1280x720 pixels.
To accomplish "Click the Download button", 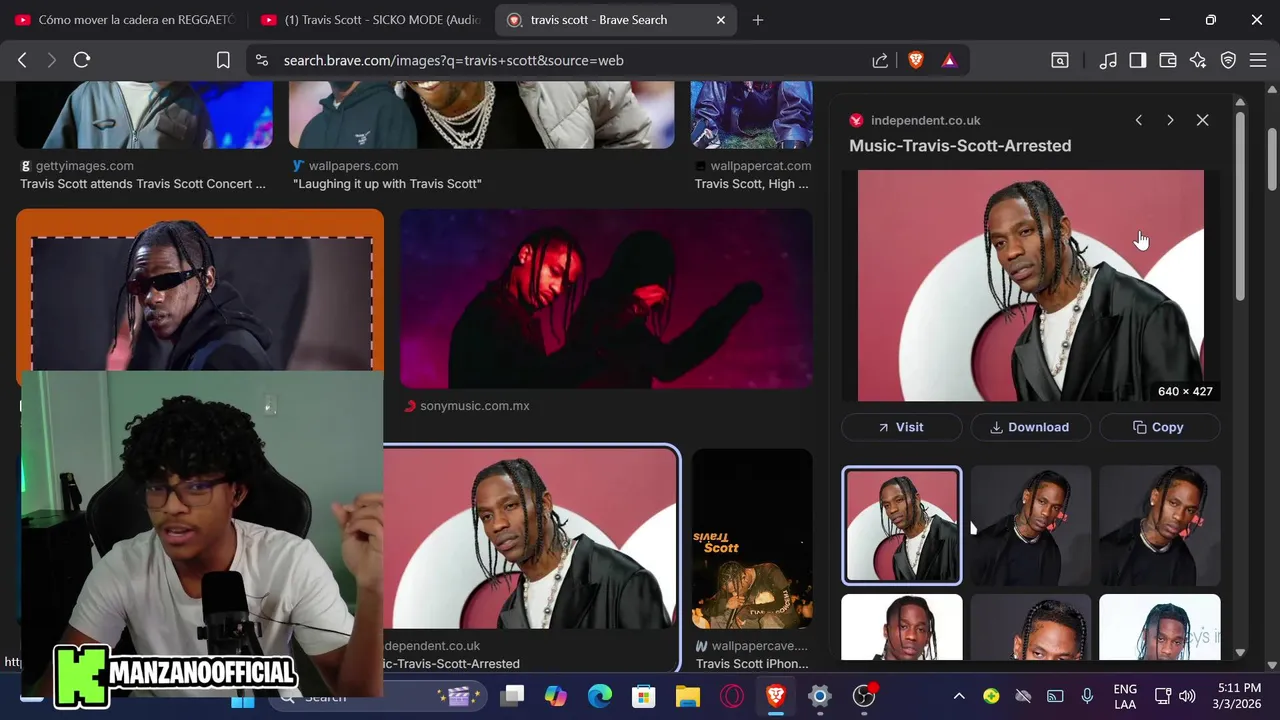I will click(1030, 427).
